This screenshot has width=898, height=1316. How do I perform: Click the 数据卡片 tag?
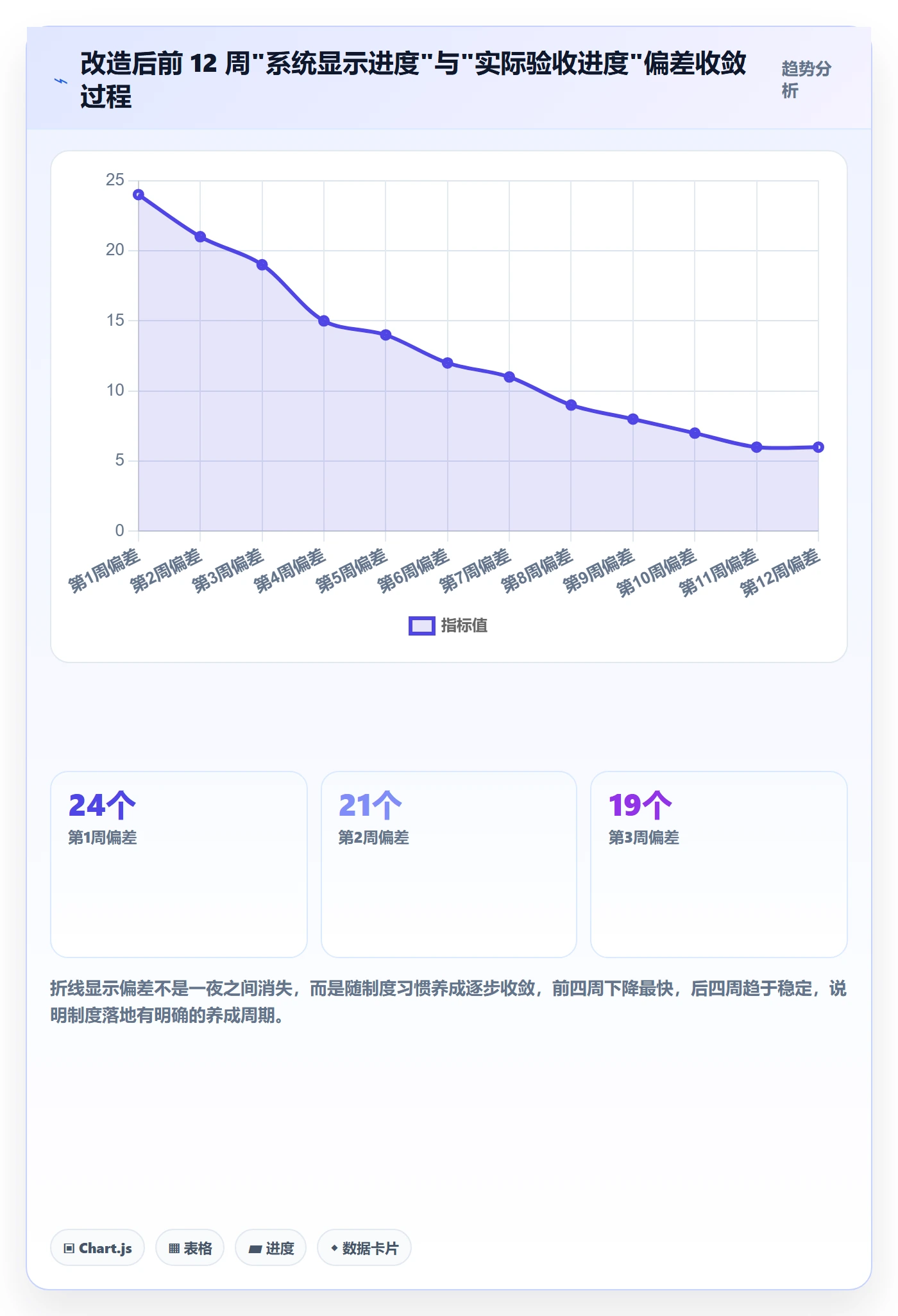(x=364, y=1248)
